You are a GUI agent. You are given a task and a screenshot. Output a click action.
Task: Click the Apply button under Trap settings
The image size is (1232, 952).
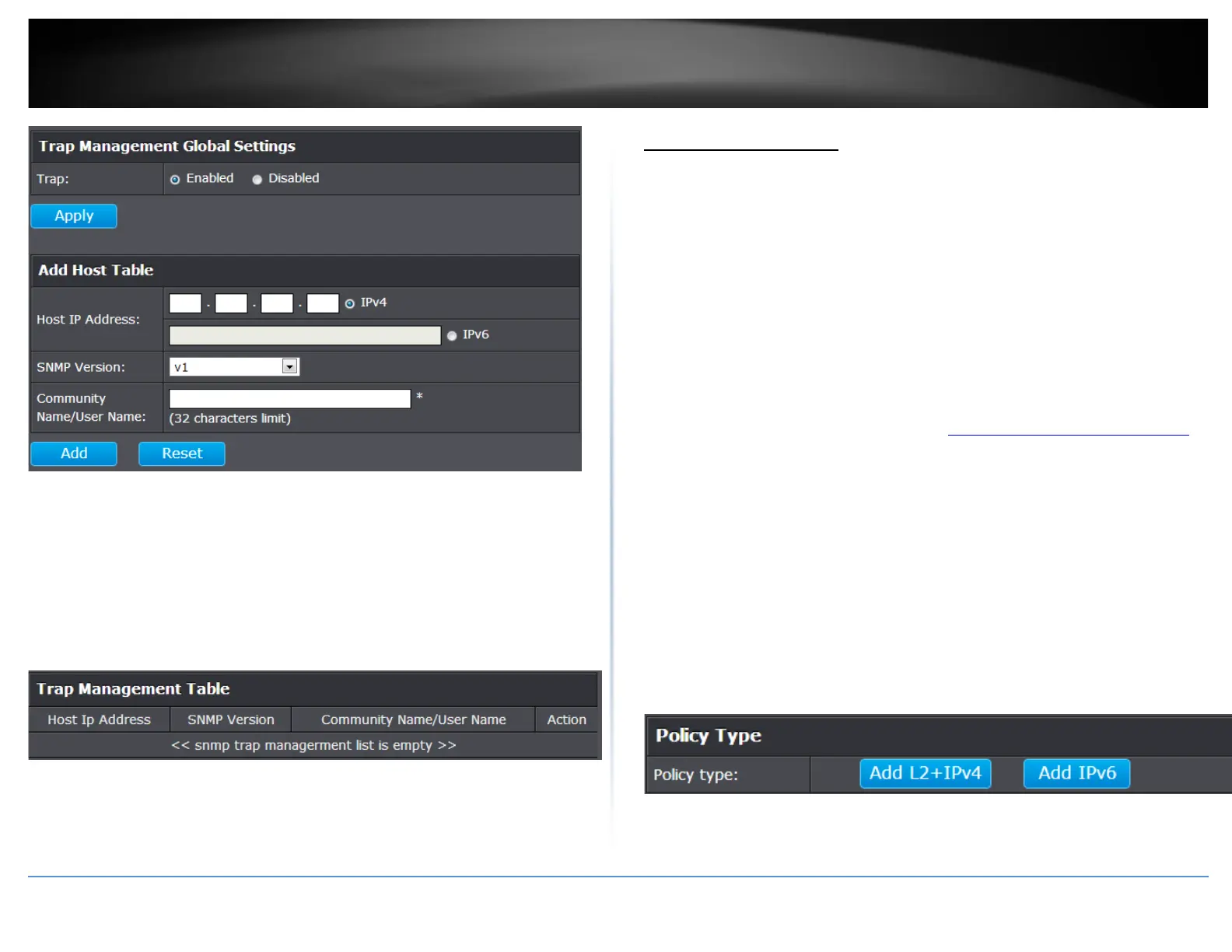pyautogui.click(x=74, y=216)
